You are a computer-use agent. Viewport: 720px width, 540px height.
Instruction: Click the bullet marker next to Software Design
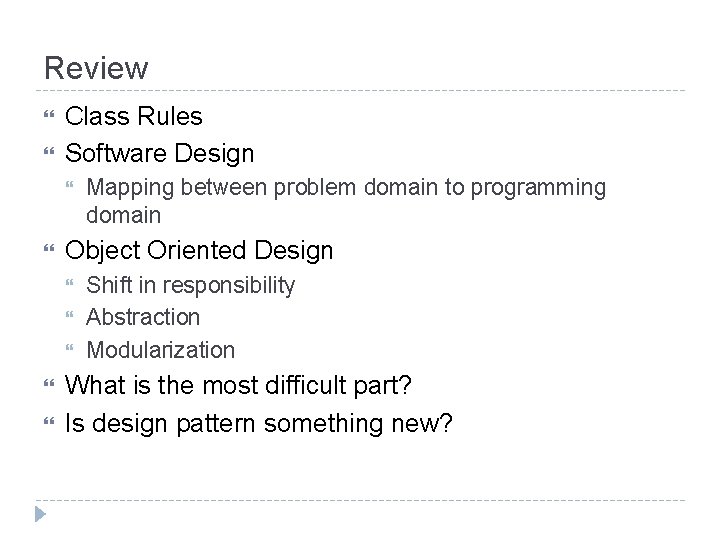click(x=48, y=153)
